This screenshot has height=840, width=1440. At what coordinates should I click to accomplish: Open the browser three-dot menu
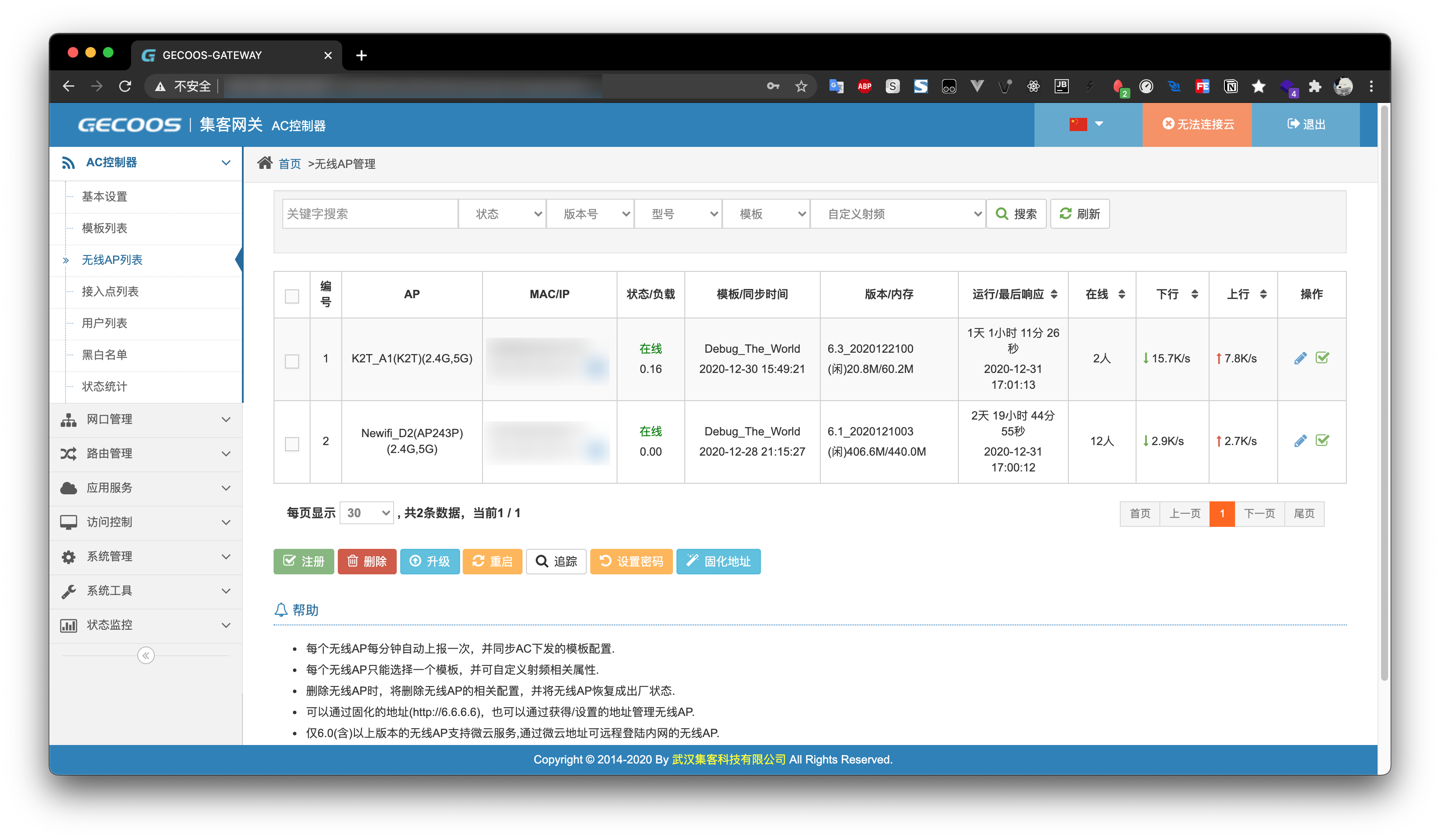click(x=1371, y=86)
